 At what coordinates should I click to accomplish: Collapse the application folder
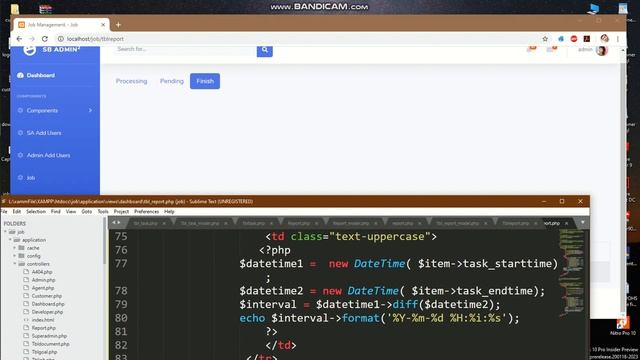point(10,240)
